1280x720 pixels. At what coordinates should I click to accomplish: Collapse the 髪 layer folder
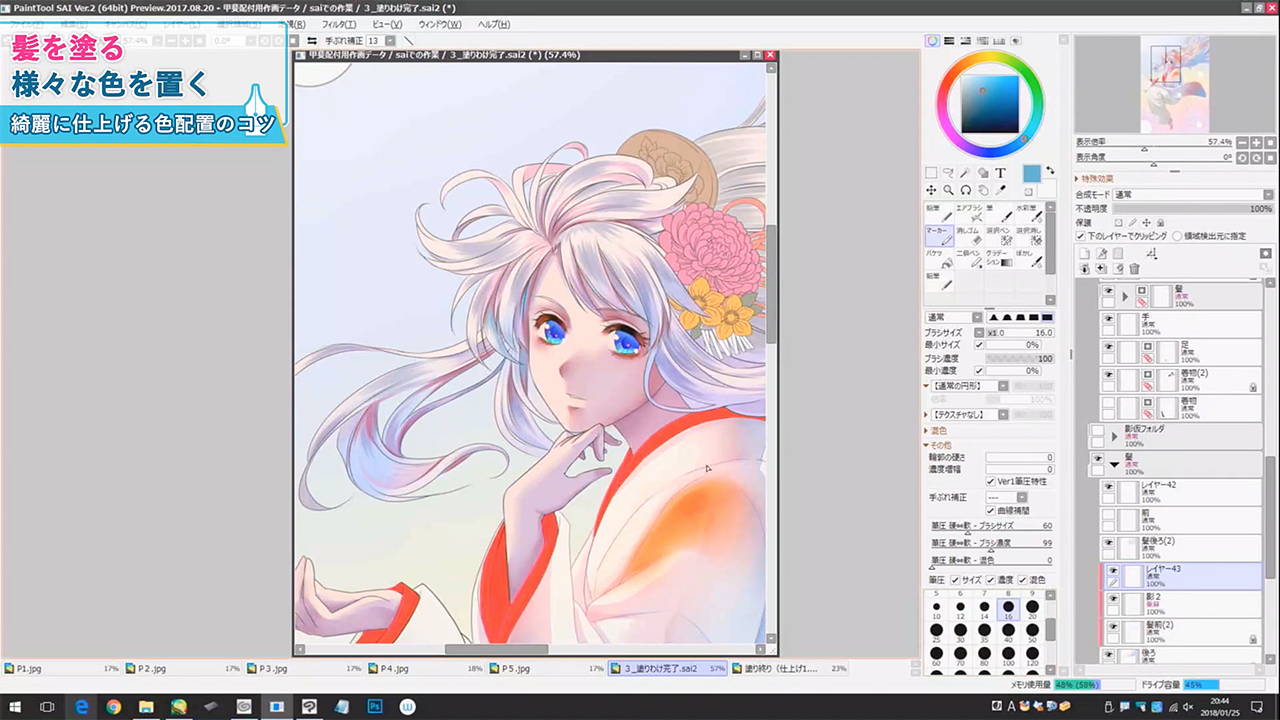tap(1114, 465)
